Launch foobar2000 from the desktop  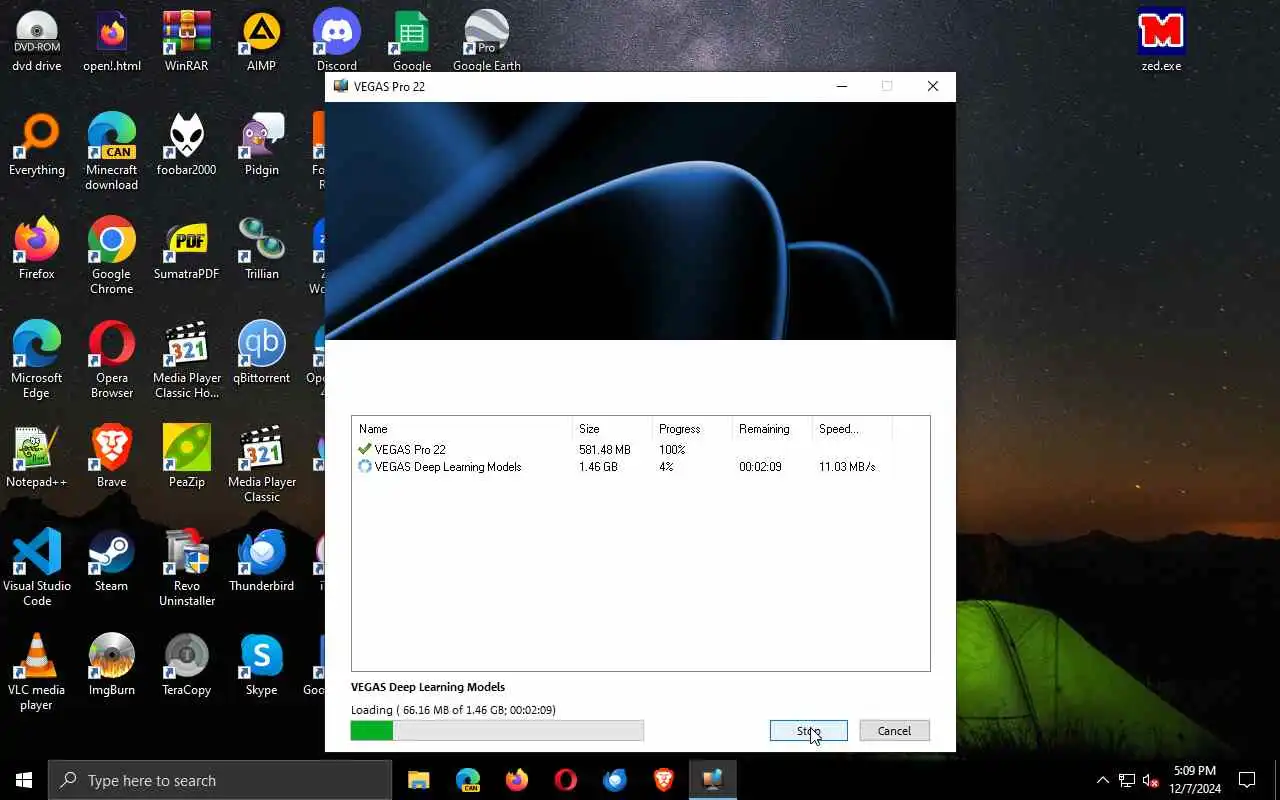[187, 145]
